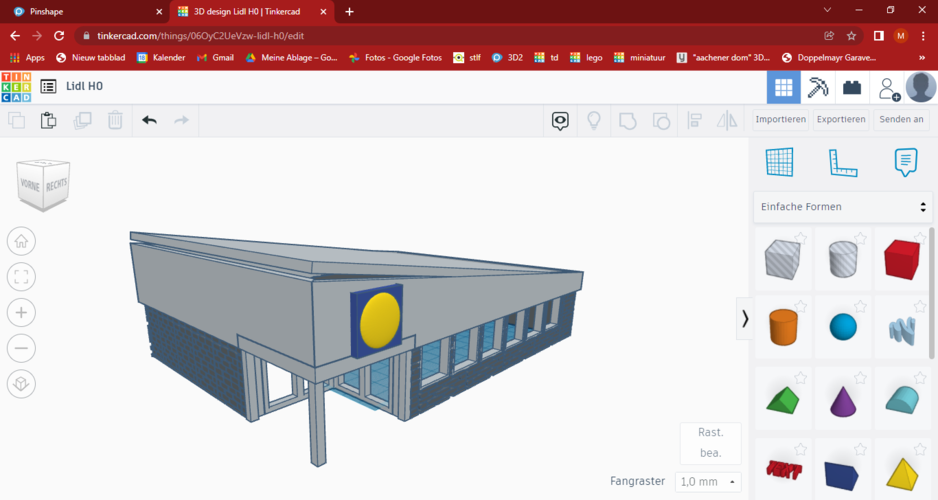Image resolution: width=938 pixels, height=500 pixels.
Task: Favorite the red box shape star
Action: 920,238
